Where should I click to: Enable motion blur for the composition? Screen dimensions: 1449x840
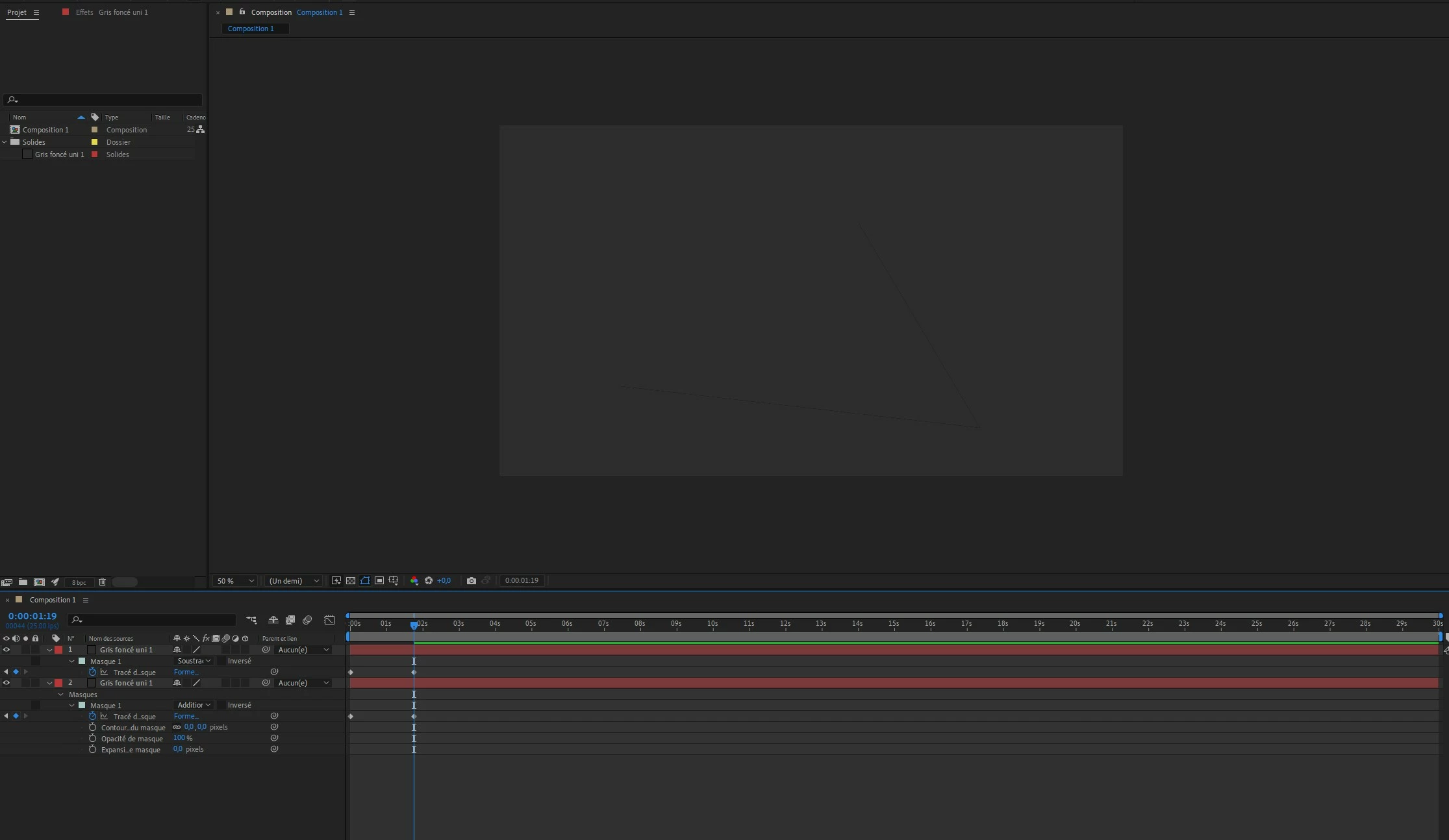point(307,620)
